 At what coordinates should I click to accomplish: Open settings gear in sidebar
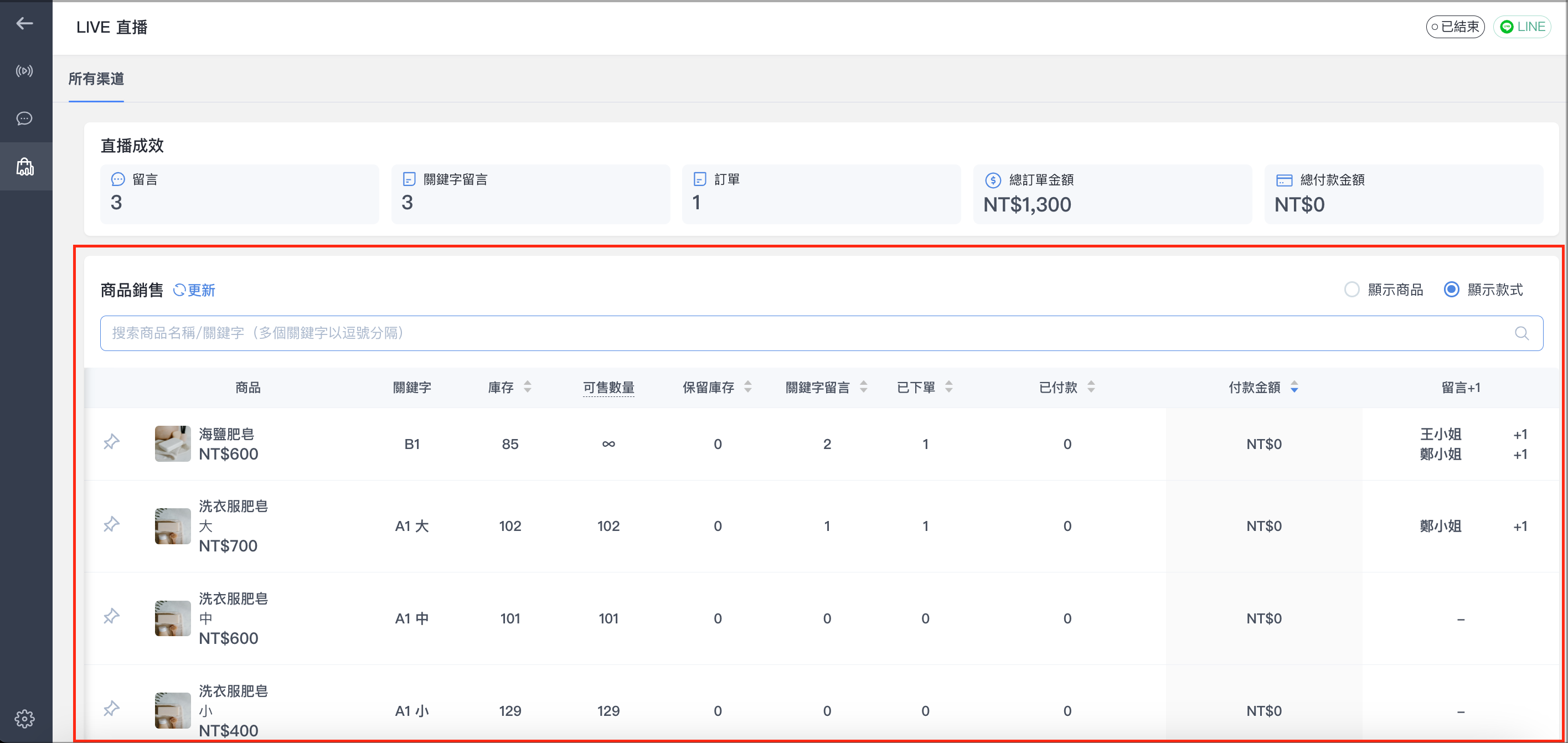pos(24,719)
